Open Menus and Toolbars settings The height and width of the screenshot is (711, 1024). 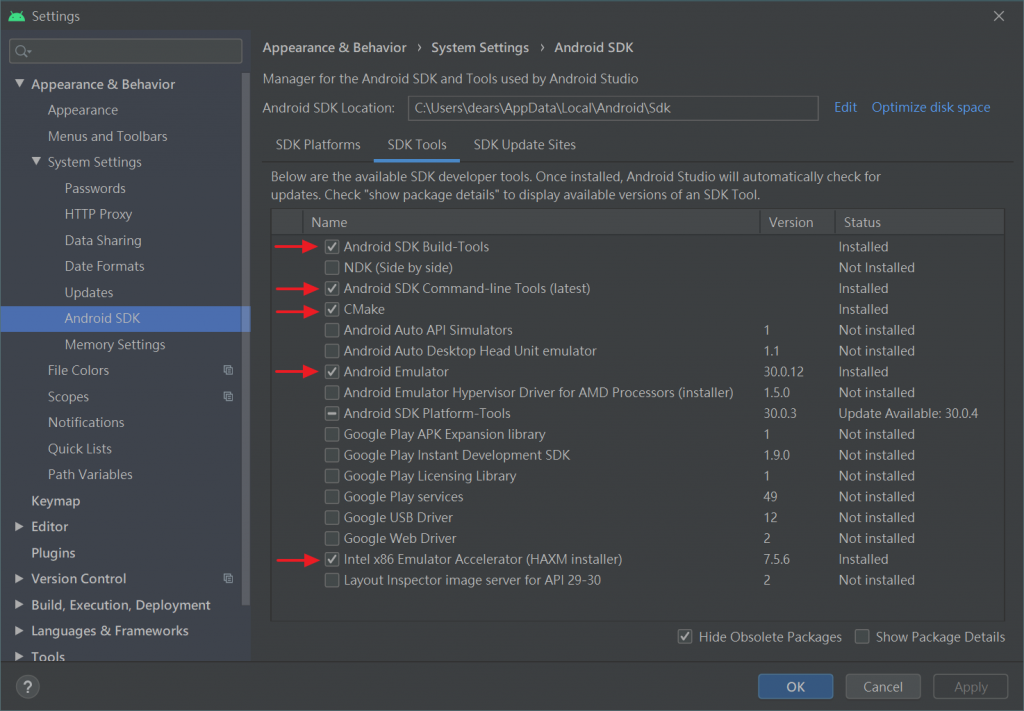click(x=108, y=136)
